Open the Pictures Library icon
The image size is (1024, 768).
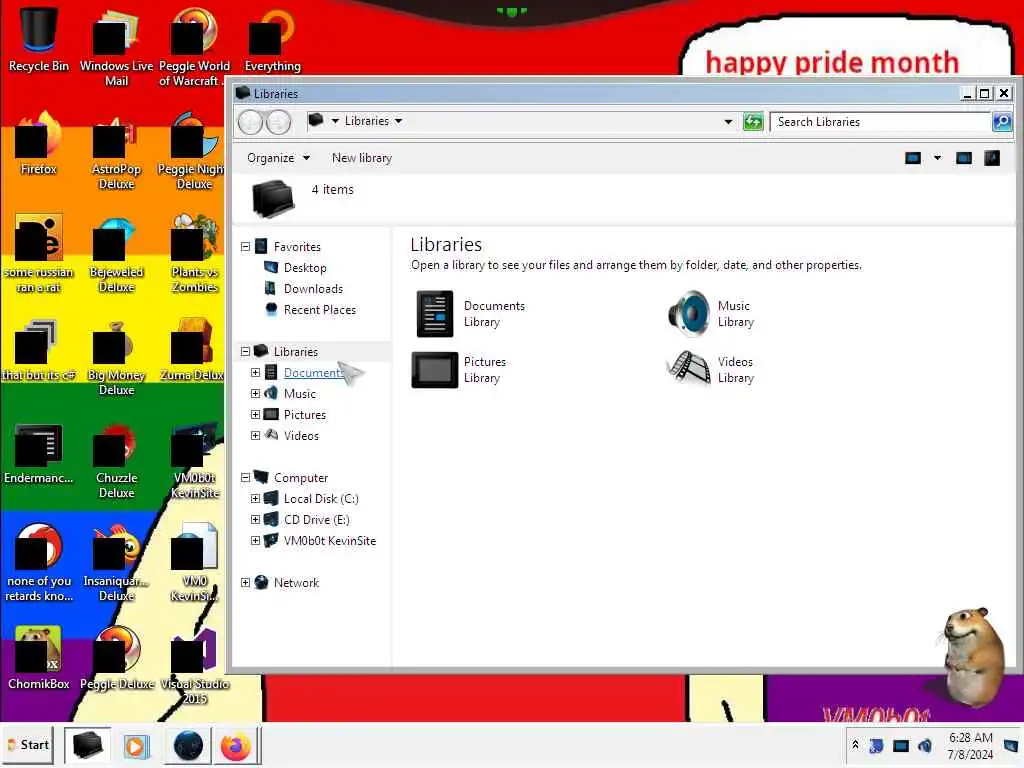click(x=435, y=370)
